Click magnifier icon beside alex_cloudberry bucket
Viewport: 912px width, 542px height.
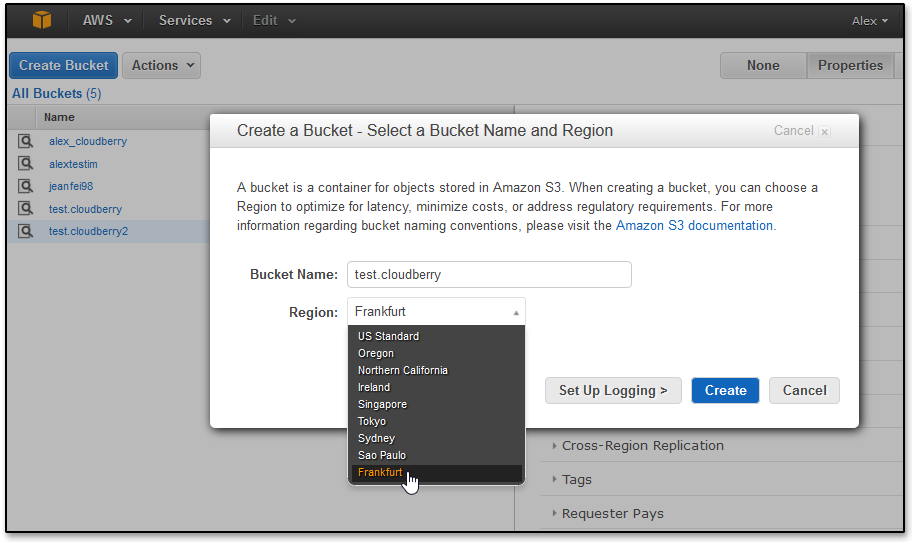pyautogui.click(x=25, y=142)
